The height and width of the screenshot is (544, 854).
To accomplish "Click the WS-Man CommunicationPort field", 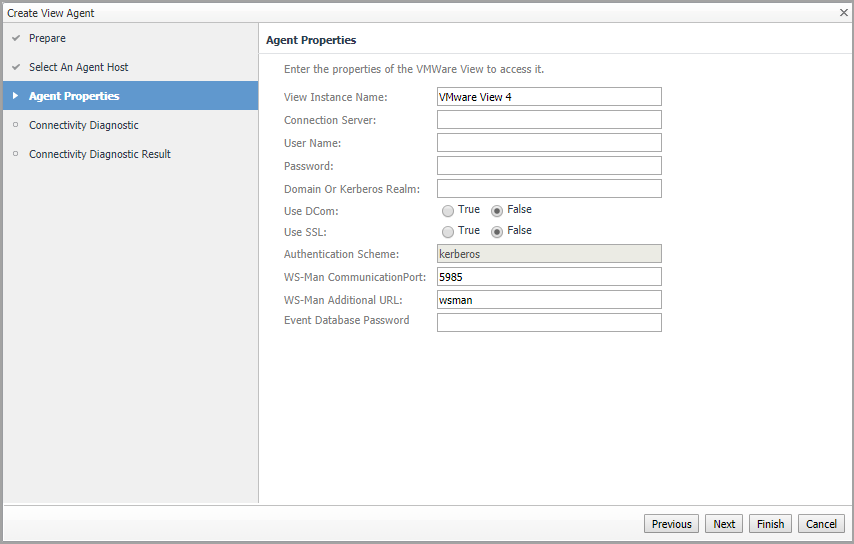I will (x=549, y=277).
